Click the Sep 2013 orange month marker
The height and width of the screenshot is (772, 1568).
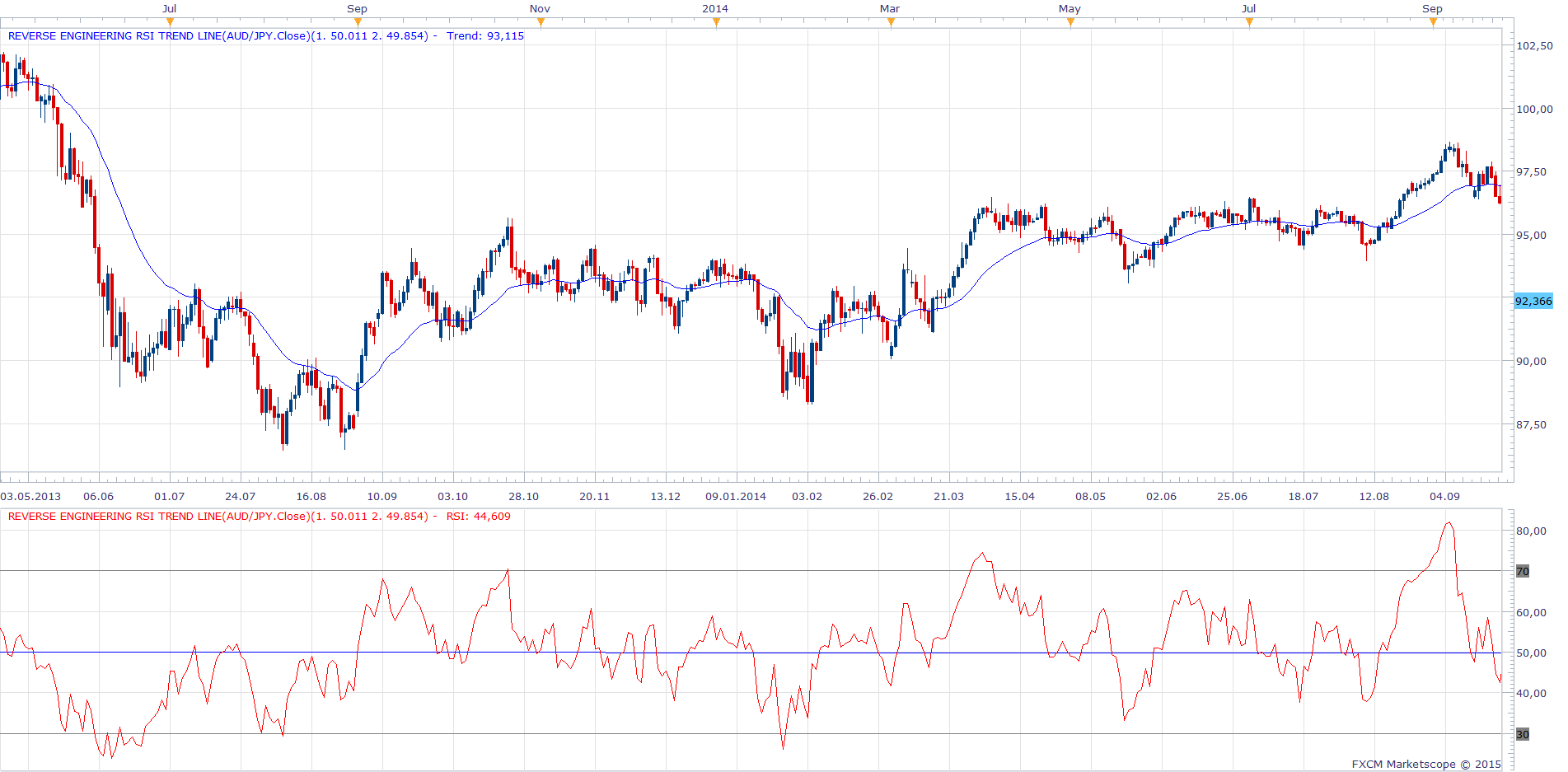(358, 22)
